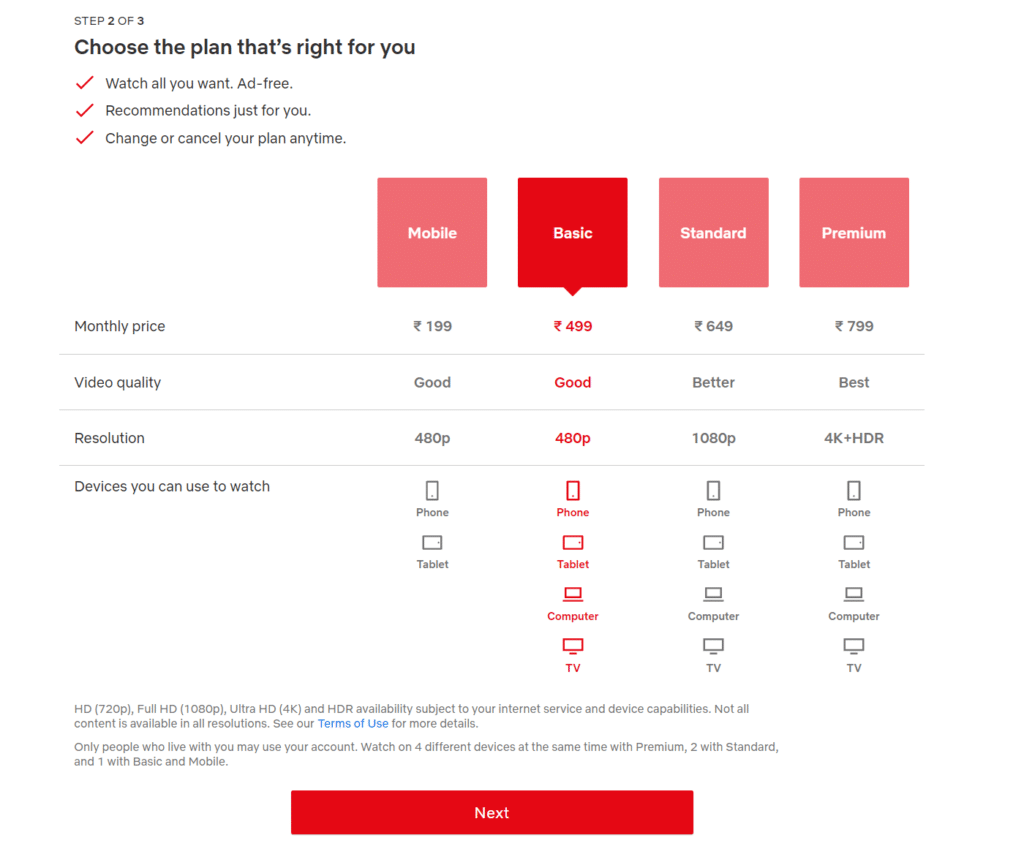The image size is (1024, 846).
Task: Click the red checkmark beside Ad-free line
Action: pos(85,83)
